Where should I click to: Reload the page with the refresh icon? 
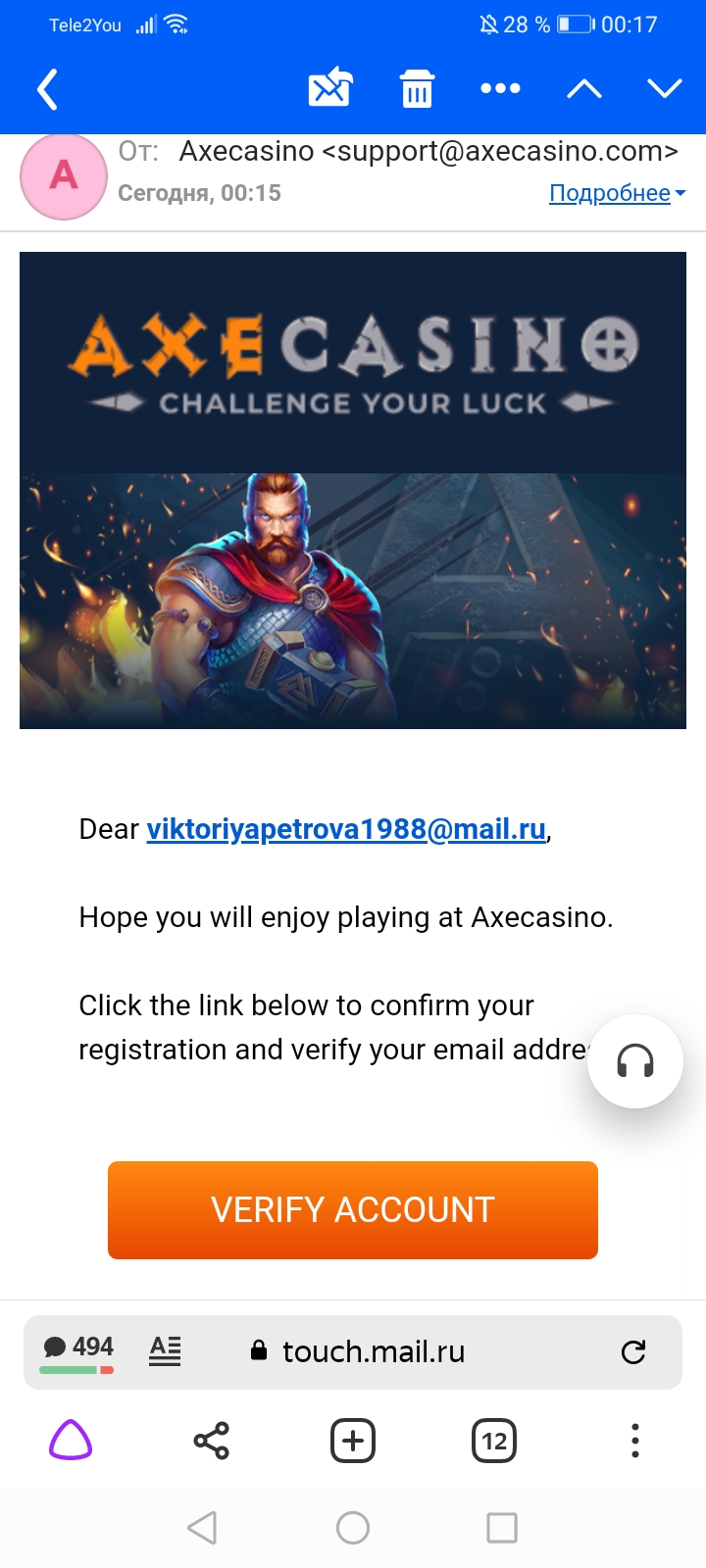(x=633, y=1351)
